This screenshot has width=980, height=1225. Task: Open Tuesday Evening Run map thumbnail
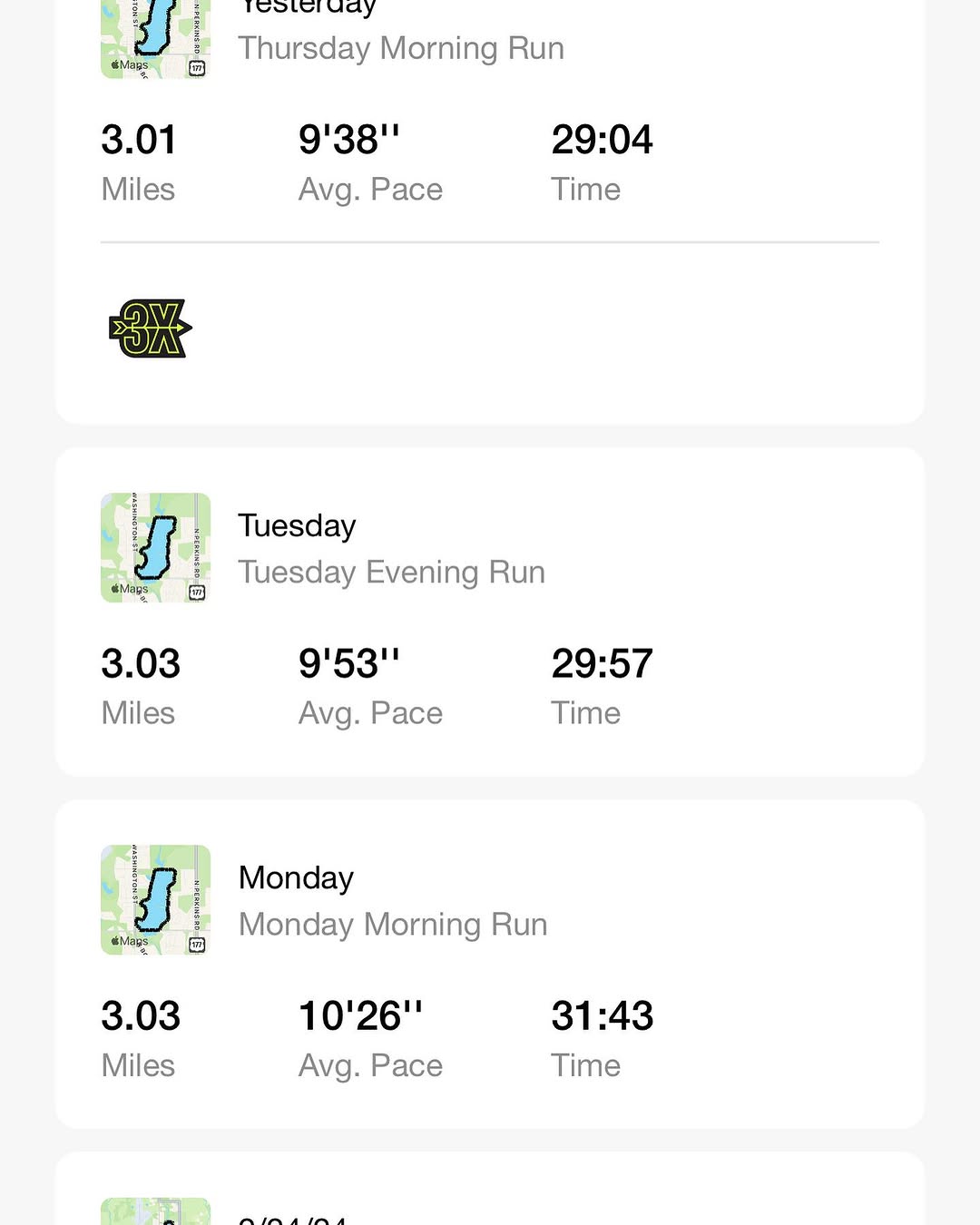point(155,548)
